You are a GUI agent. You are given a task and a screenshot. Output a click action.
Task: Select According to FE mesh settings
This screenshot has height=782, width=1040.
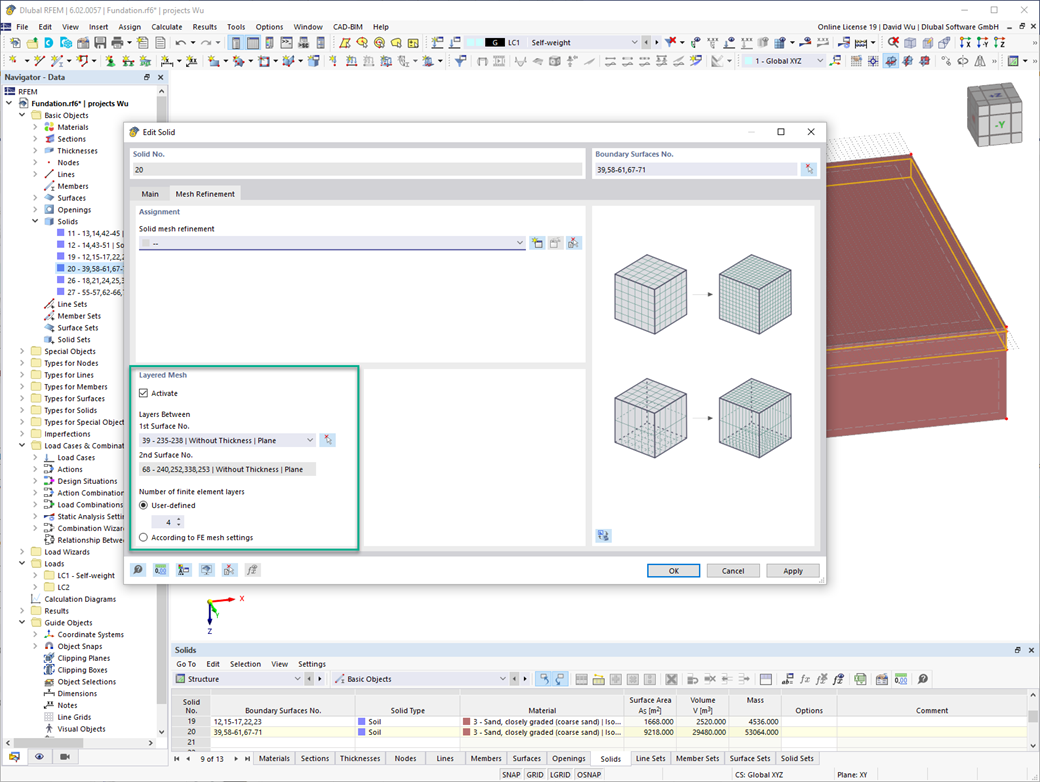(x=143, y=537)
